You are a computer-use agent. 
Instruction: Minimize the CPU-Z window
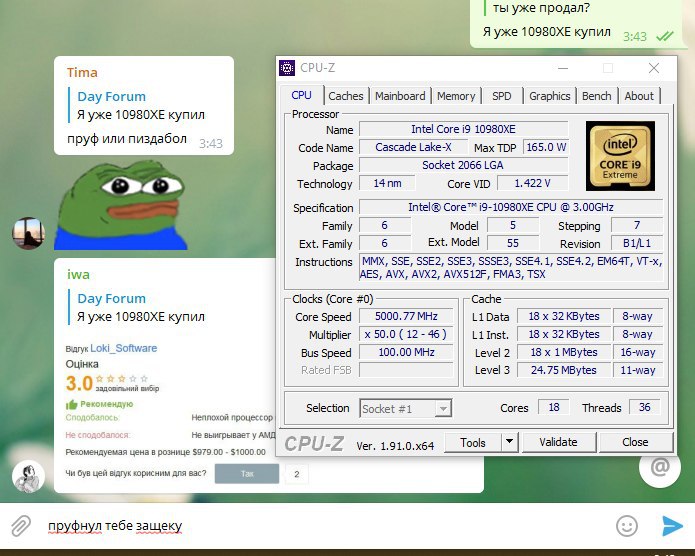click(563, 68)
